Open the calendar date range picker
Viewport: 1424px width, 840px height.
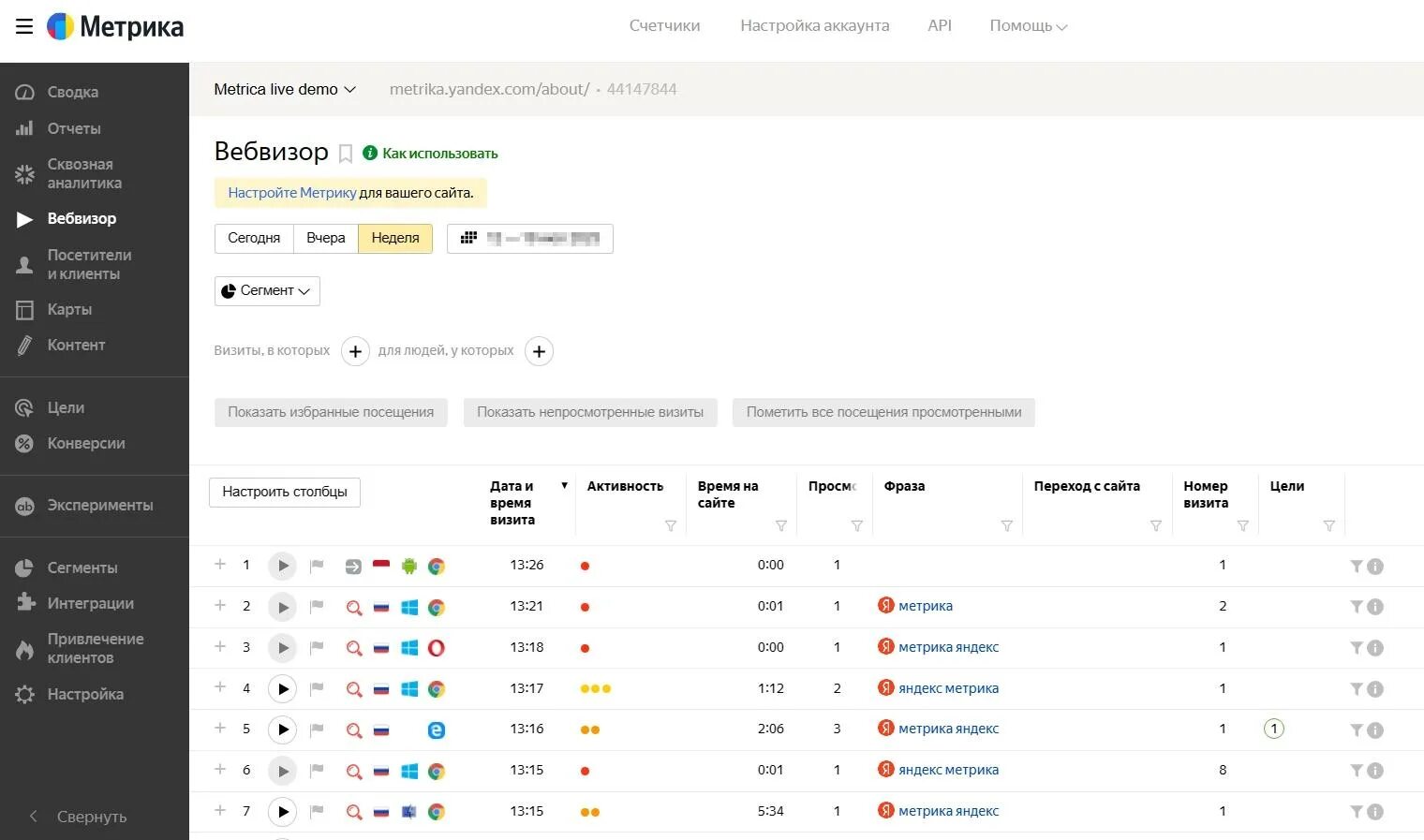[530, 239]
